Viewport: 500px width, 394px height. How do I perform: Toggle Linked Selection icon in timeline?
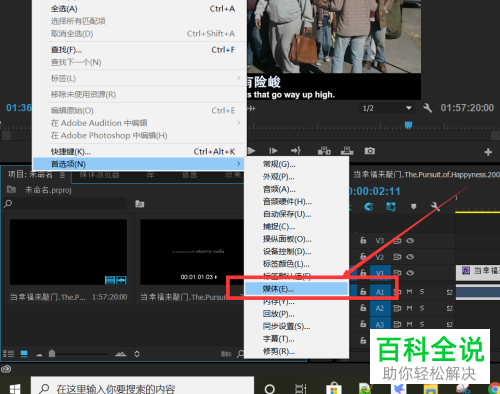pyautogui.click(x=391, y=207)
